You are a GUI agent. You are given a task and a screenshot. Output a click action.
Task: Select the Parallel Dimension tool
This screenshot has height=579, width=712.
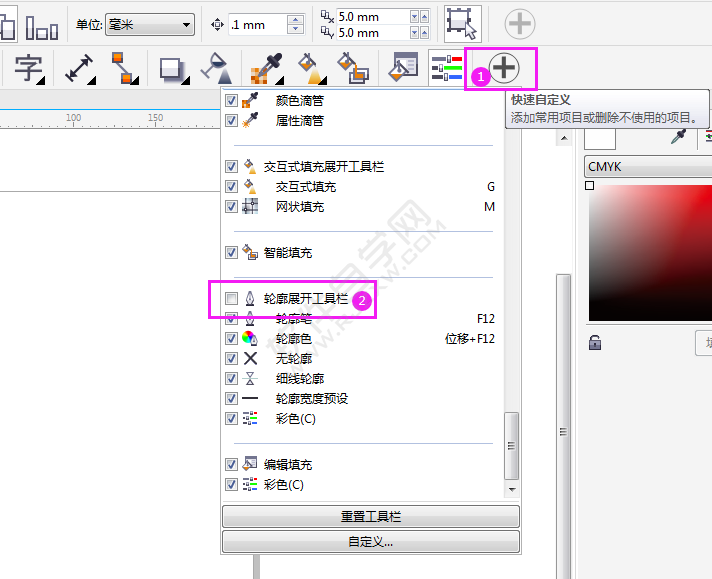tap(79, 68)
